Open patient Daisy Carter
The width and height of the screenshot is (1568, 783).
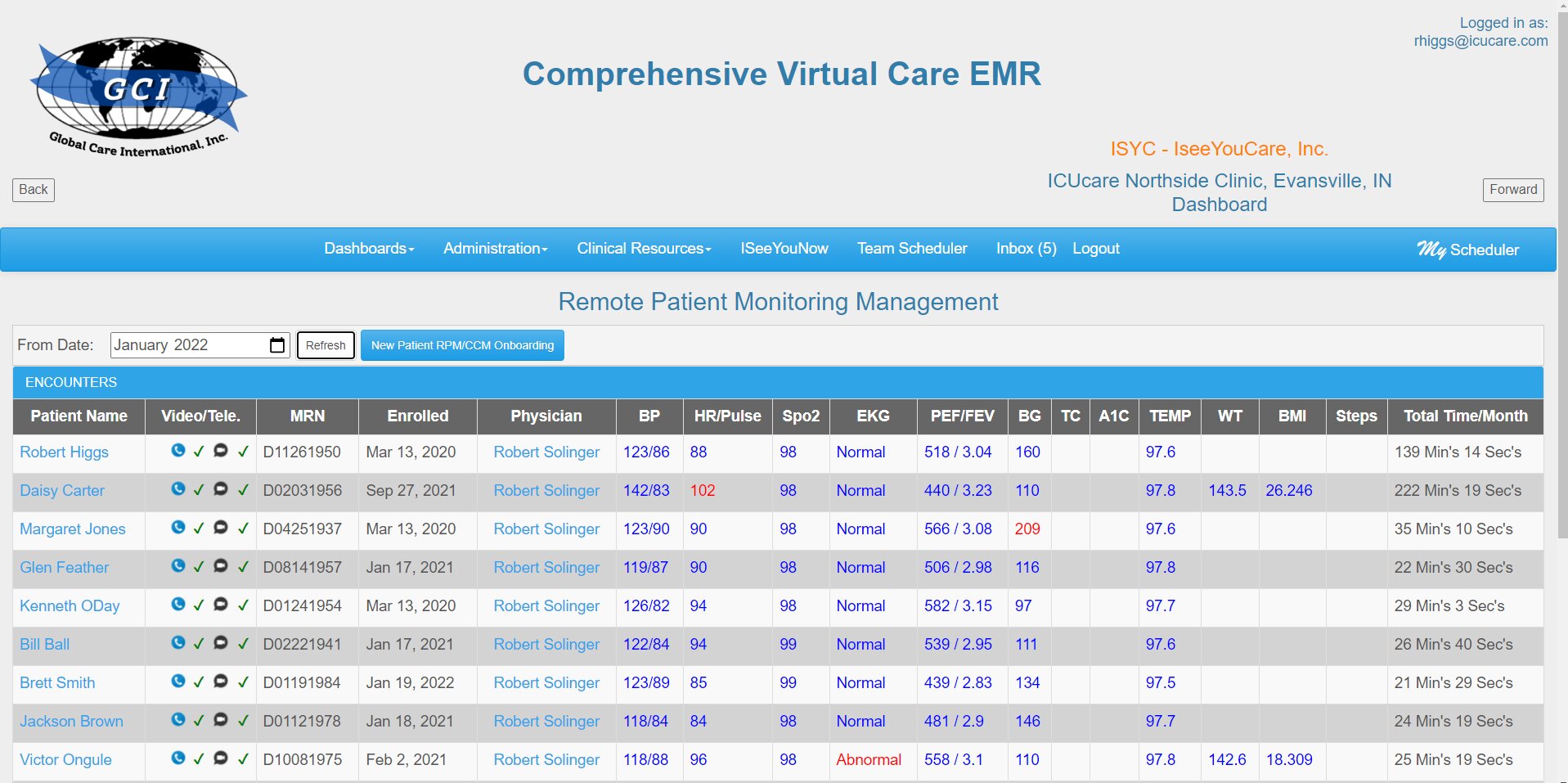[62, 491]
